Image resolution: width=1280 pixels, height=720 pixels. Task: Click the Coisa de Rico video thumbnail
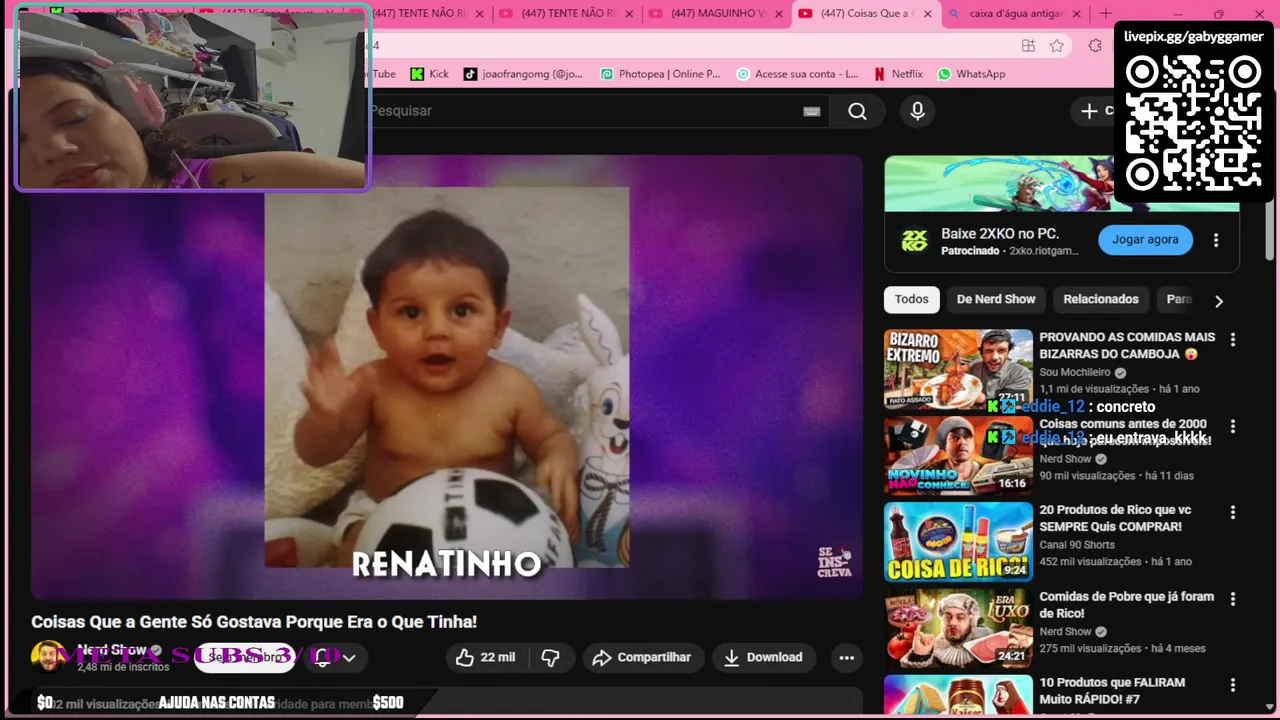coord(958,542)
